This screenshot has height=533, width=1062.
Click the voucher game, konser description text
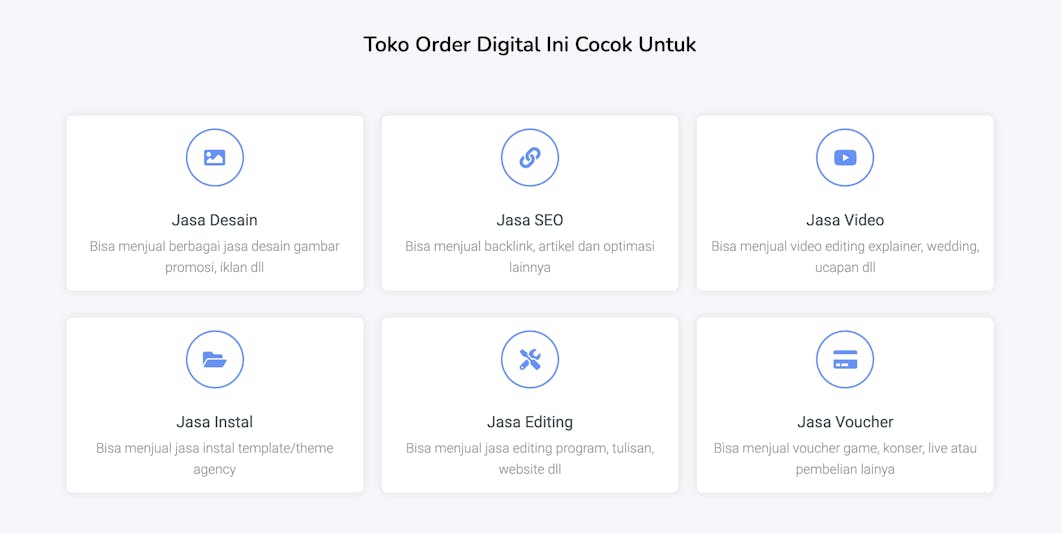coord(845,459)
